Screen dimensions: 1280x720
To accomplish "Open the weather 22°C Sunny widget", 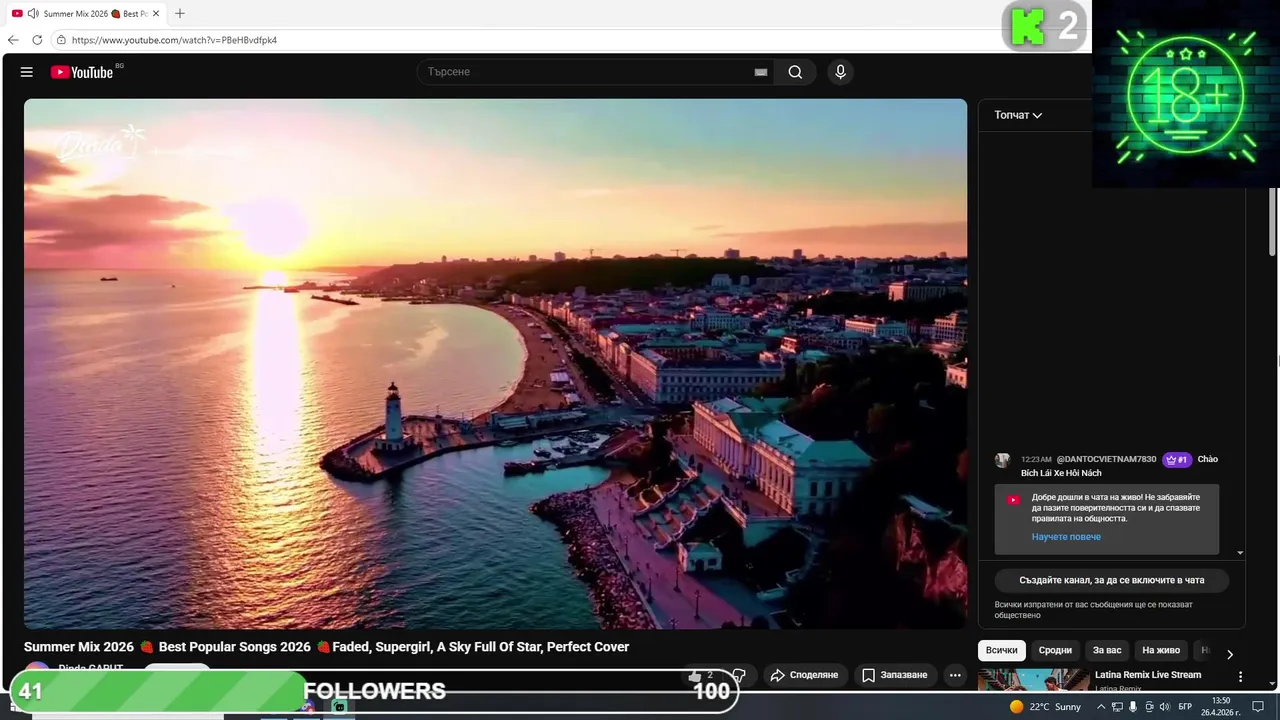I will (1045, 707).
